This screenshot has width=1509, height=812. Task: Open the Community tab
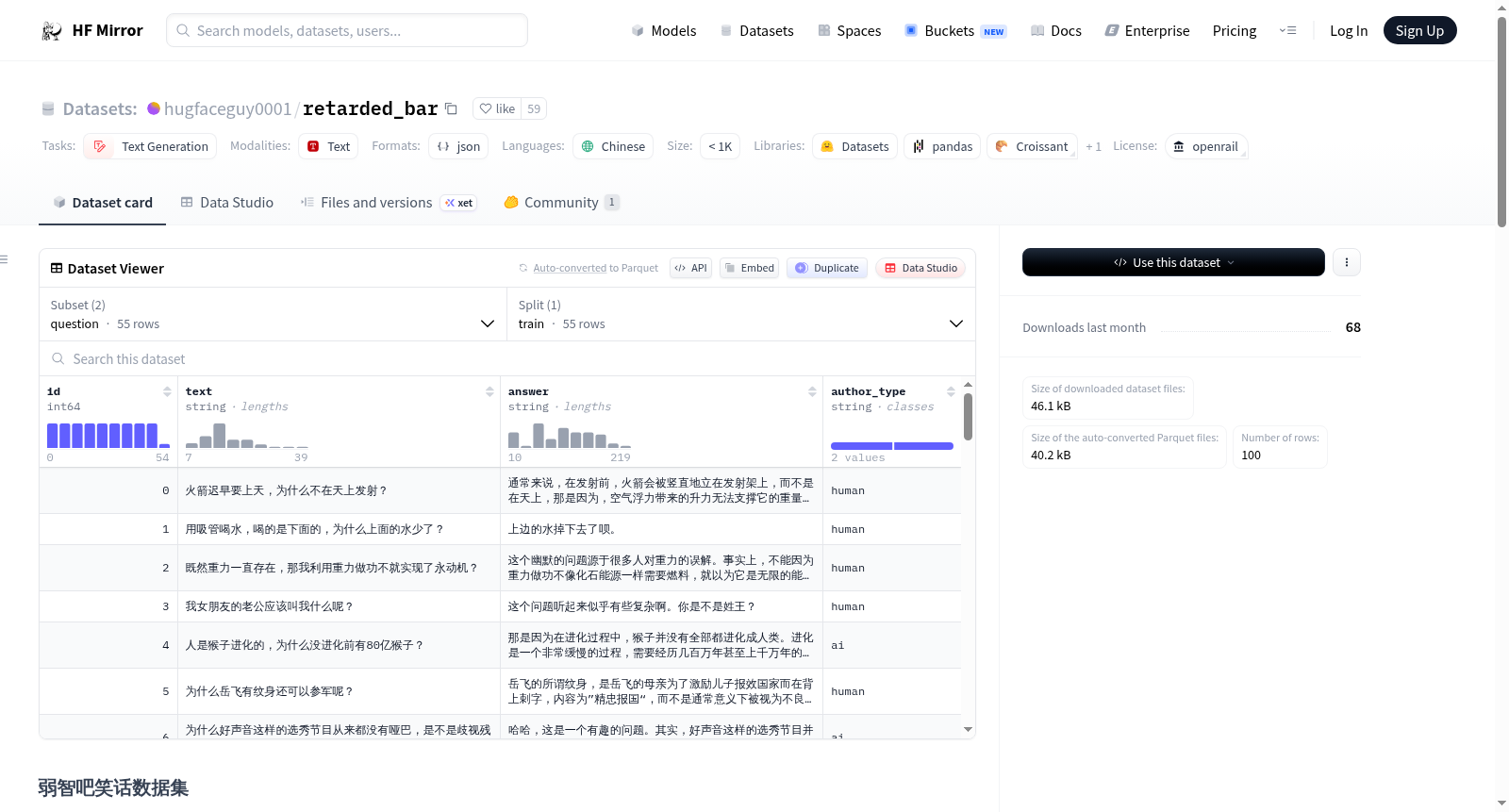(561, 203)
